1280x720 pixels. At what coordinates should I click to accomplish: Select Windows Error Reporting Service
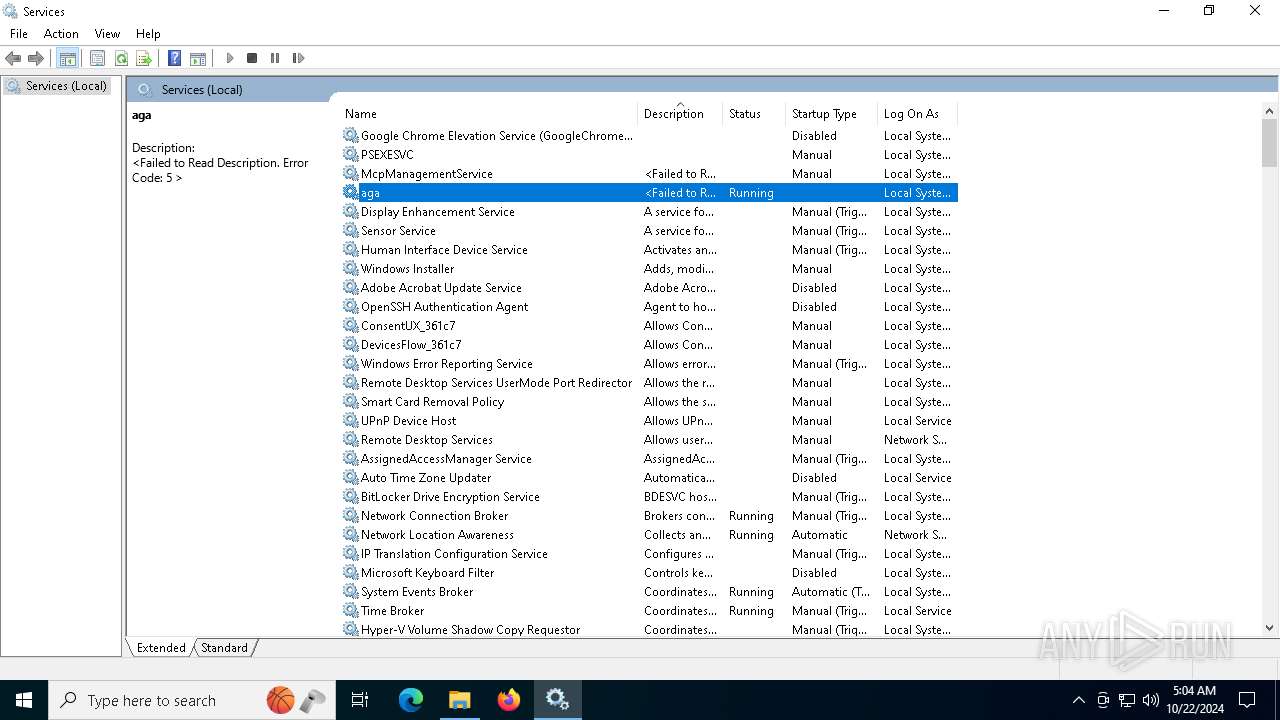click(x=649, y=364)
